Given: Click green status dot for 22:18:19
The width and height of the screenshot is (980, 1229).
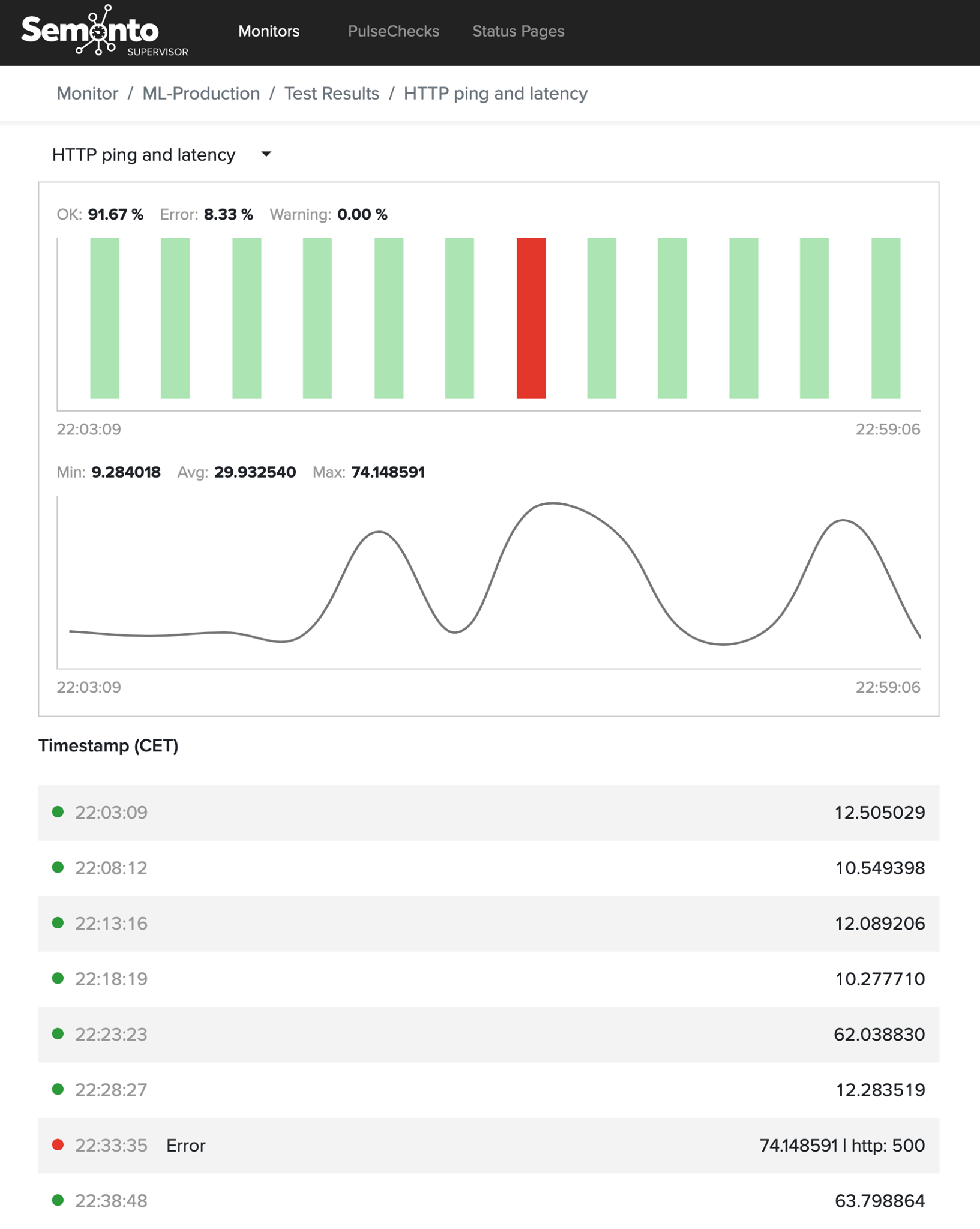Looking at the screenshot, I should pos(58,978).
